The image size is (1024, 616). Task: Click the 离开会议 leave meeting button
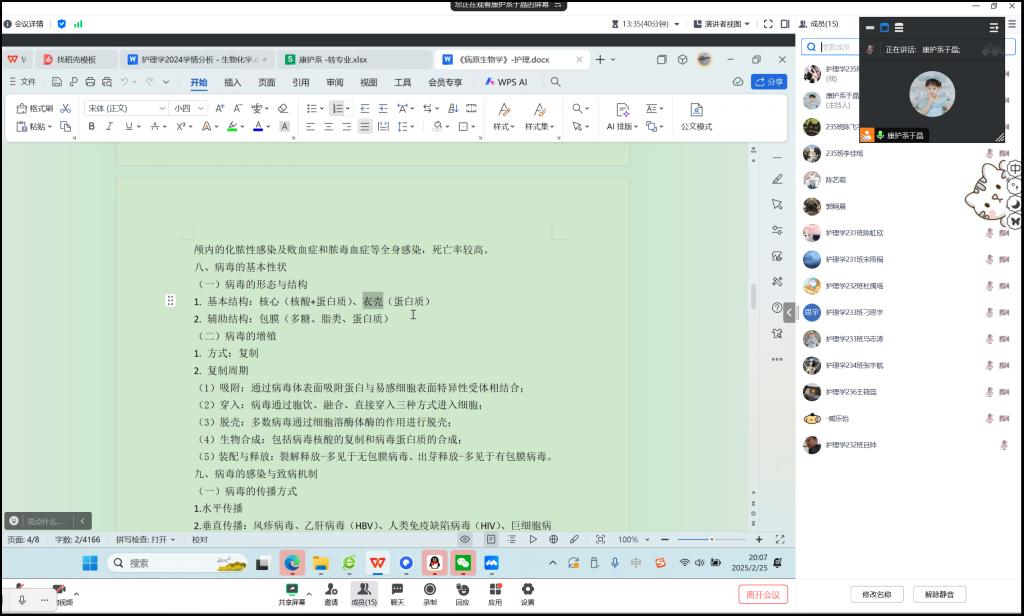(x=763, y=594)
